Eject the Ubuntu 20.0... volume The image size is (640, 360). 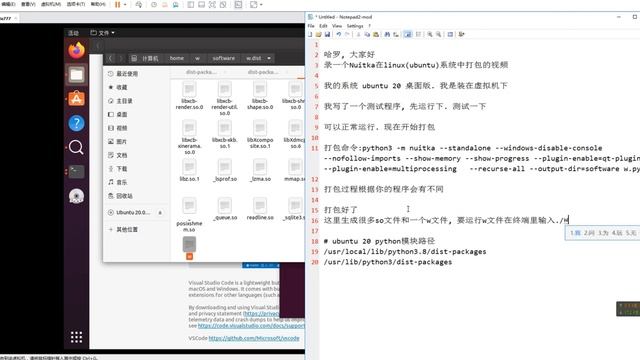click(160, 213)
